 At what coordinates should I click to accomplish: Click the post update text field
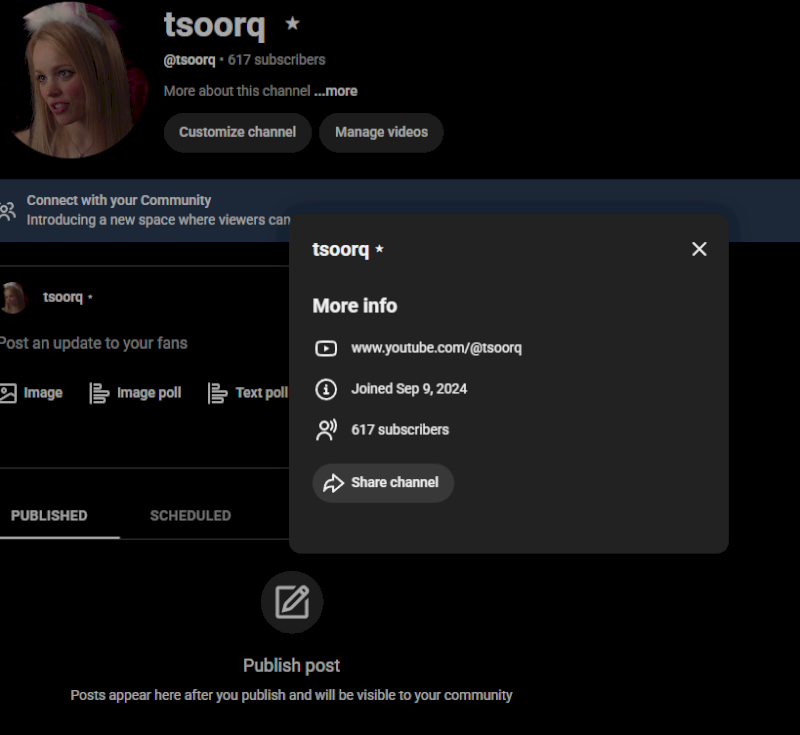coord(94,343)
